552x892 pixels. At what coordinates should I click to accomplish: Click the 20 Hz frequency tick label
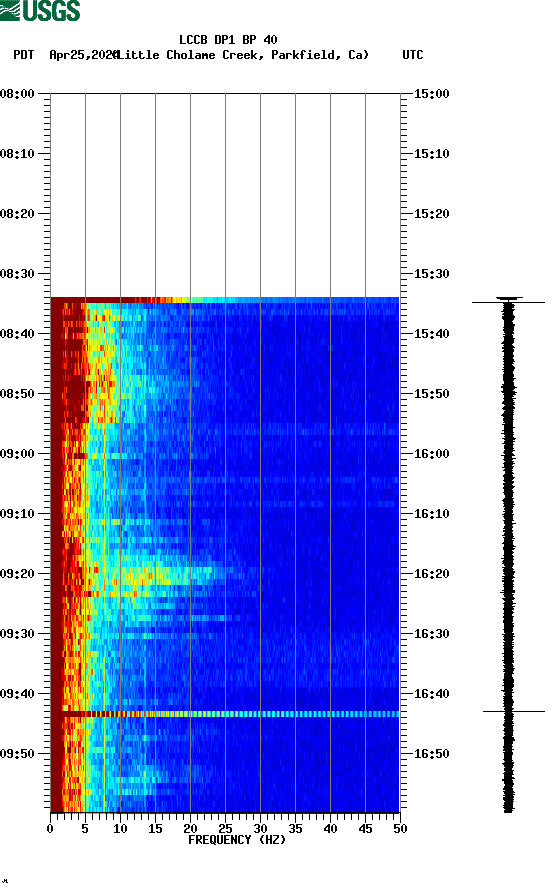pyautogui.click(x=190, y=829)
